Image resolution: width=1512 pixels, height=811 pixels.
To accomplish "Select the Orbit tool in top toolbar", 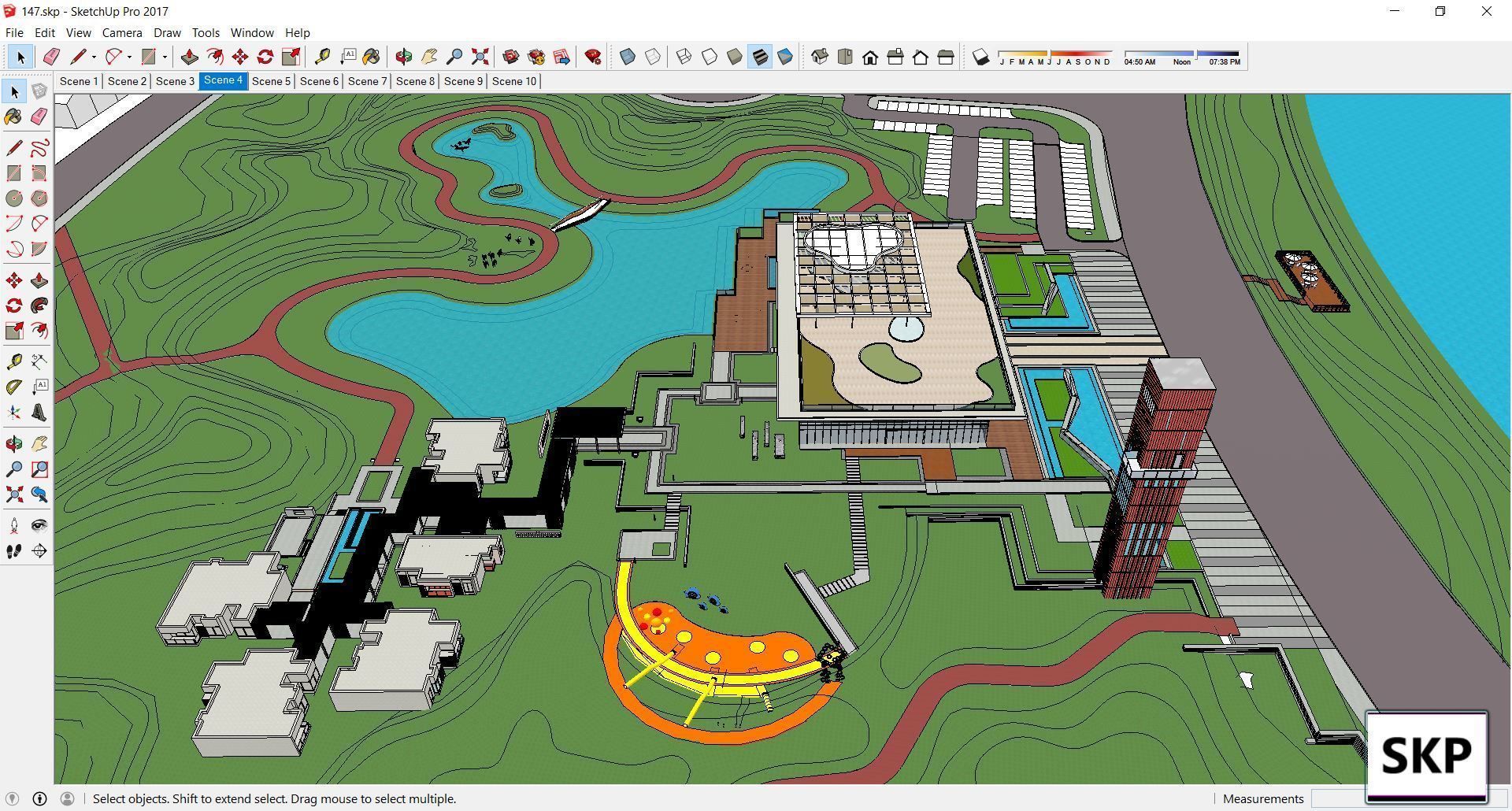I will coord(404,57).
